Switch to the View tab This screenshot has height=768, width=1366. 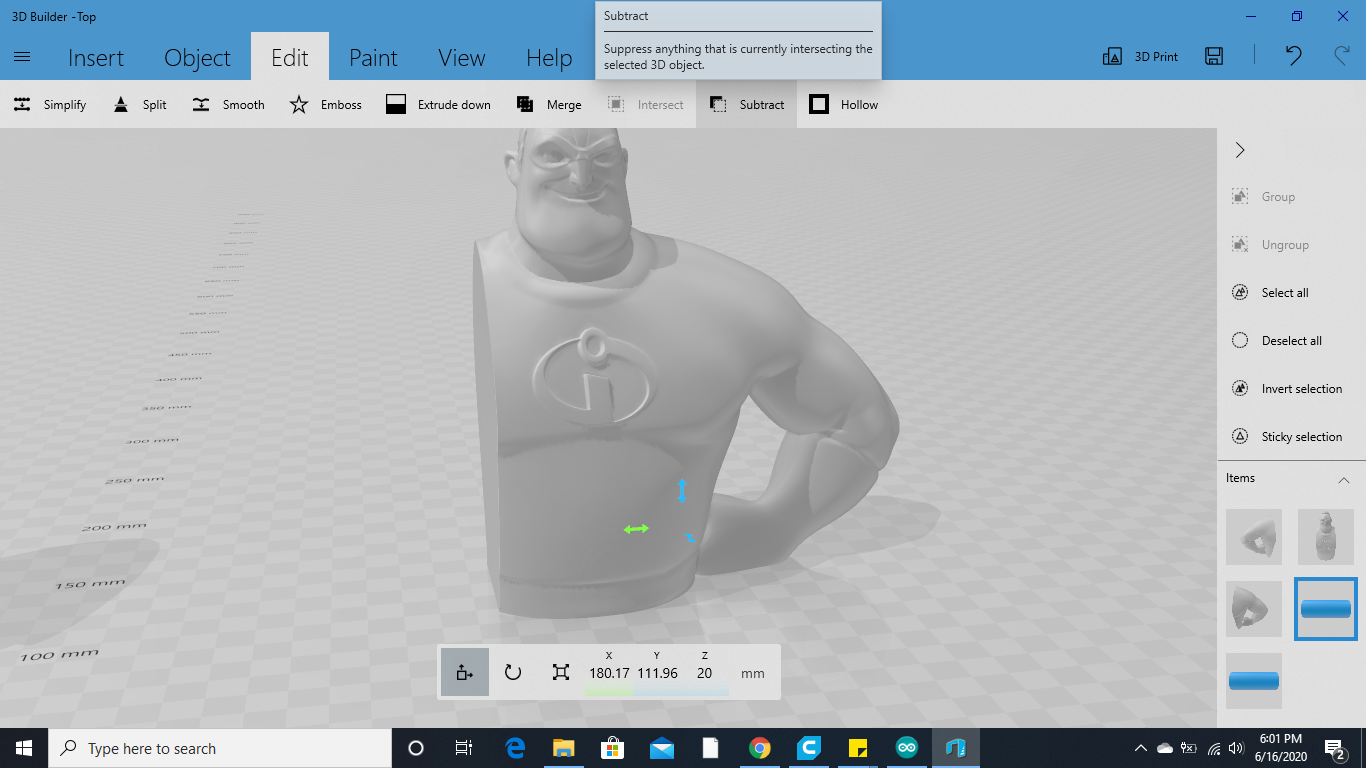coord(461,57)
